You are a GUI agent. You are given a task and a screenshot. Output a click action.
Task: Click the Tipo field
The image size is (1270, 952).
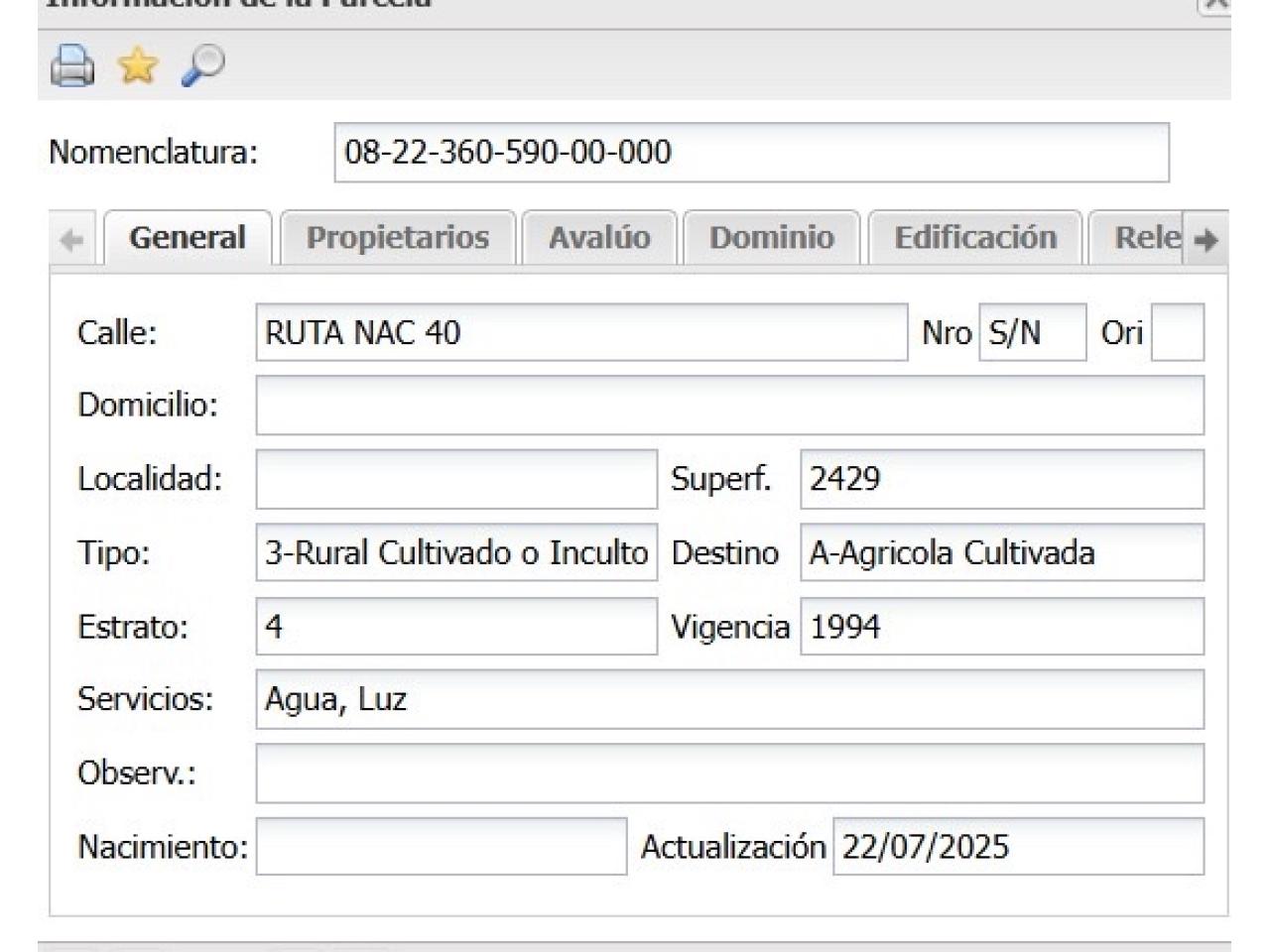456,553
